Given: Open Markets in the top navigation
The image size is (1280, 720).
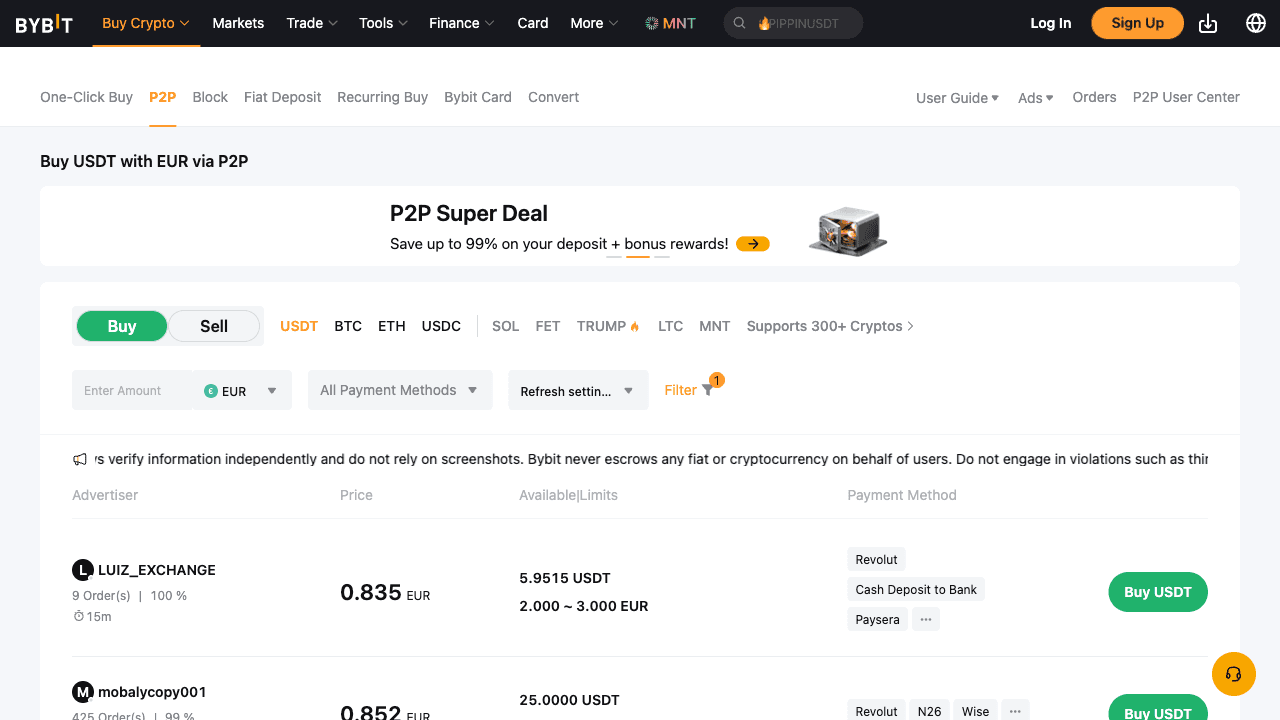Looking at the screenshot, I should [x=238, y=23].
